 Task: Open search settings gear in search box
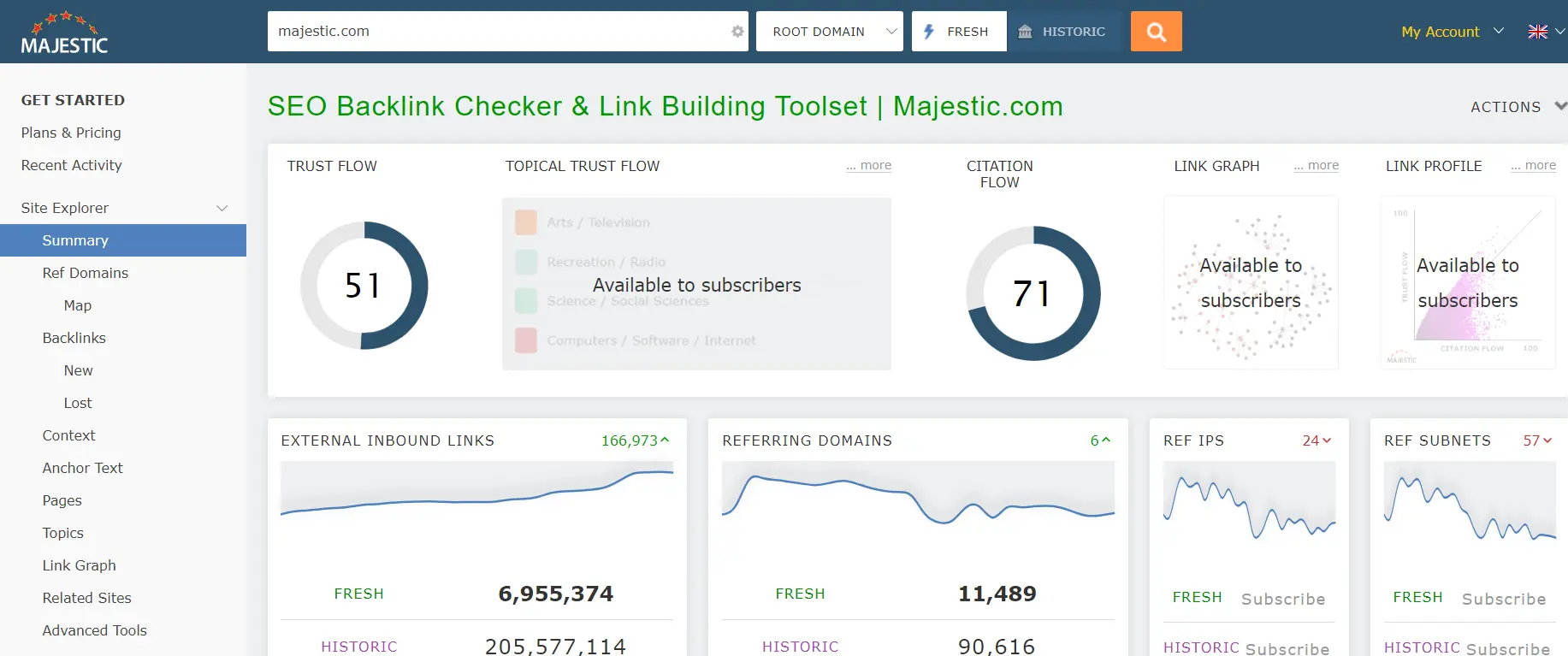pyautogui.click(x=737, y=32)
